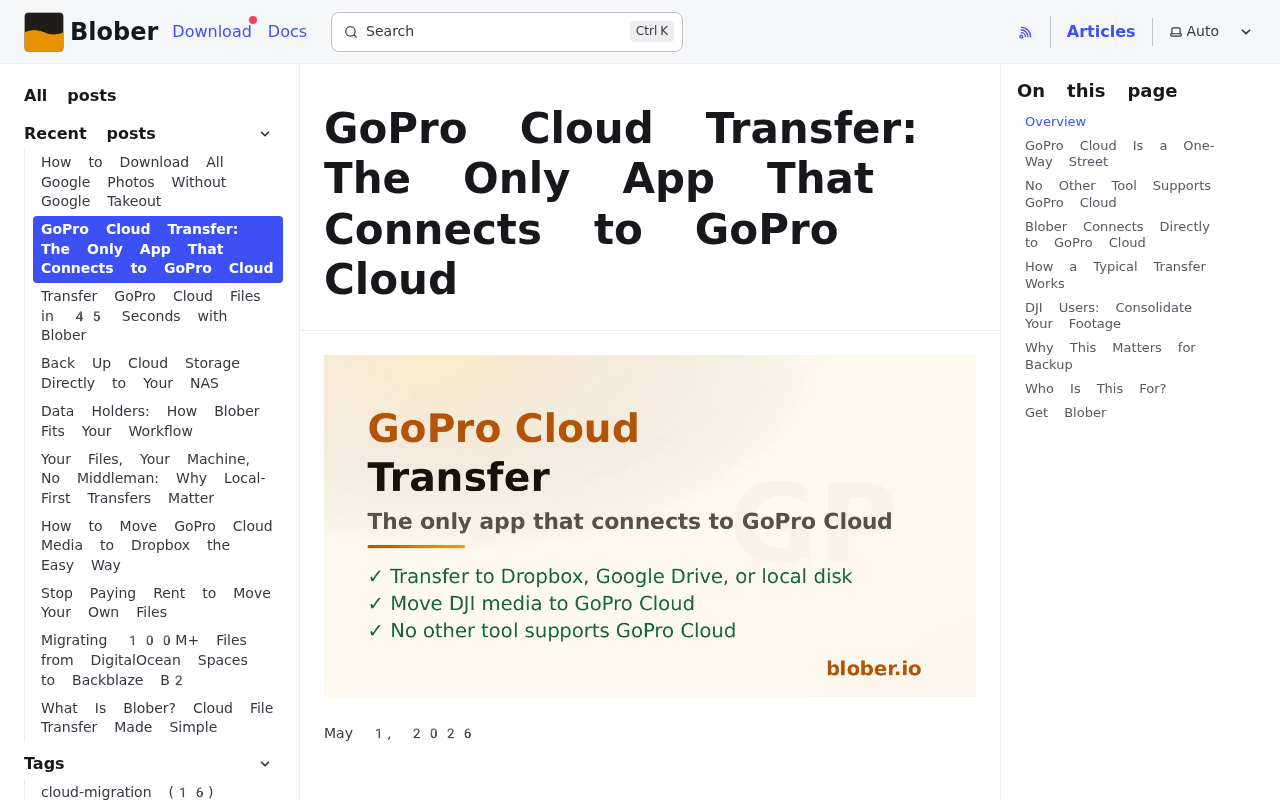Jump to 'Blober Connects Directly to GoPro Cloud'
Screen dimensions: 1280x800
coord(1118,235)
